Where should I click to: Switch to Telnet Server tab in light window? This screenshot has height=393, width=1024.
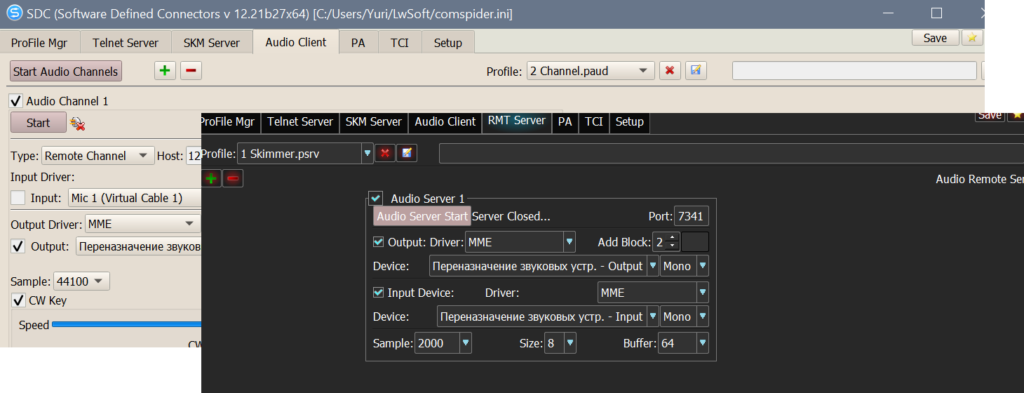(125, 43)
